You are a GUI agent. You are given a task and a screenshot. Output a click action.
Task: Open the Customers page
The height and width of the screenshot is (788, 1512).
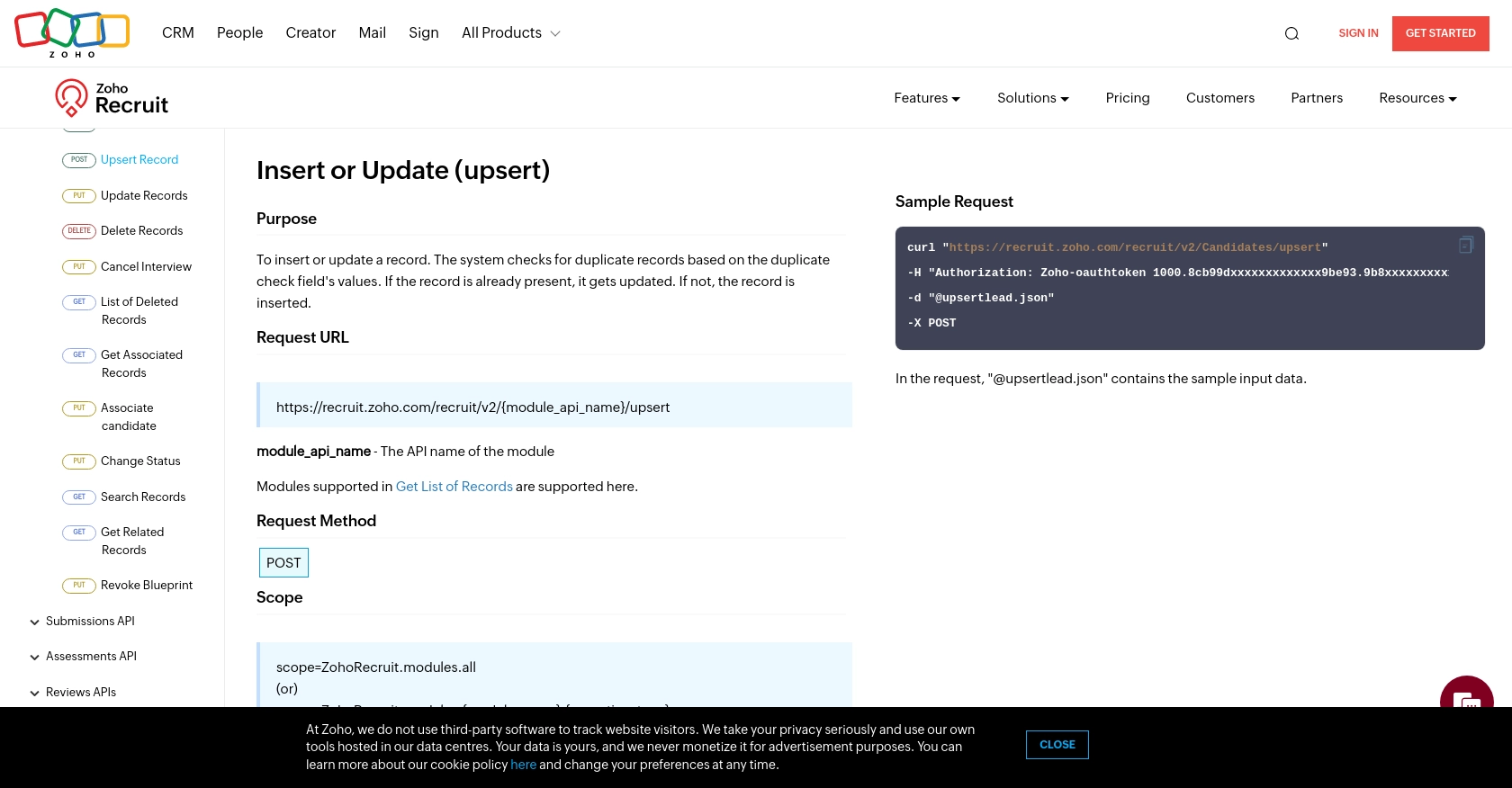(x=1219, y=98)
